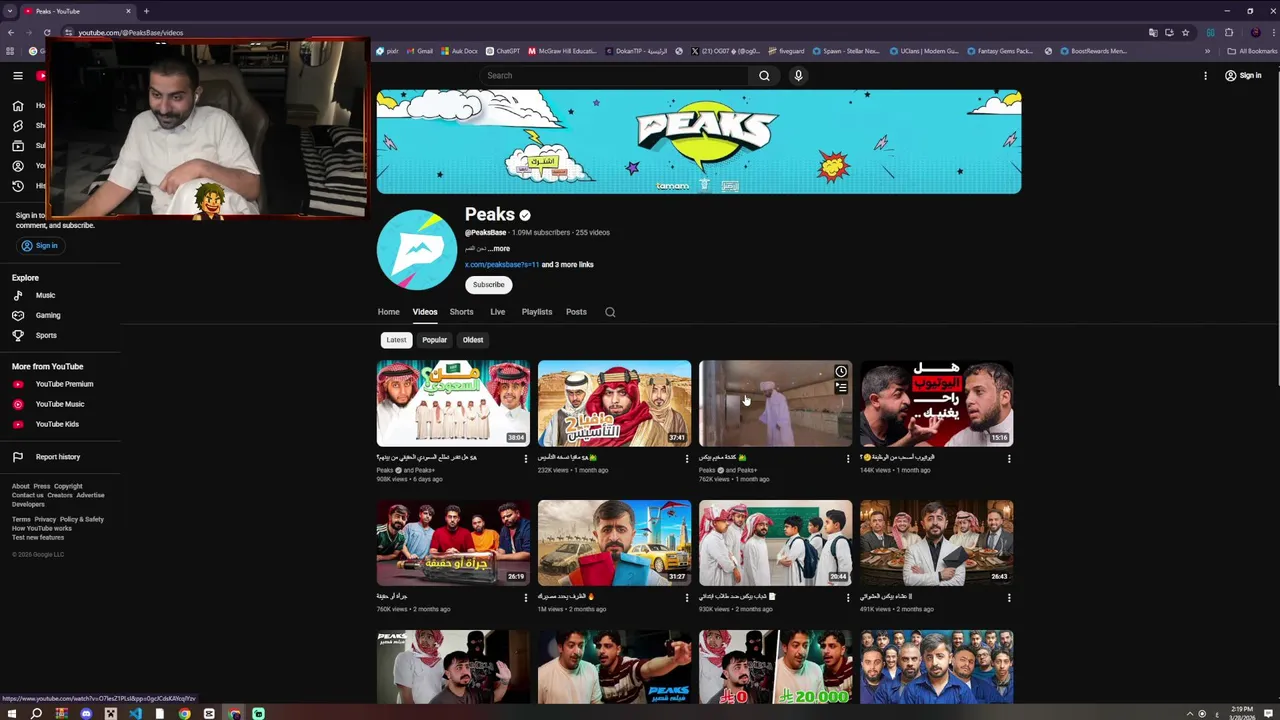Open the Music explore icon in sidebar
1280x720 pixels.
(x=18, y=295)
